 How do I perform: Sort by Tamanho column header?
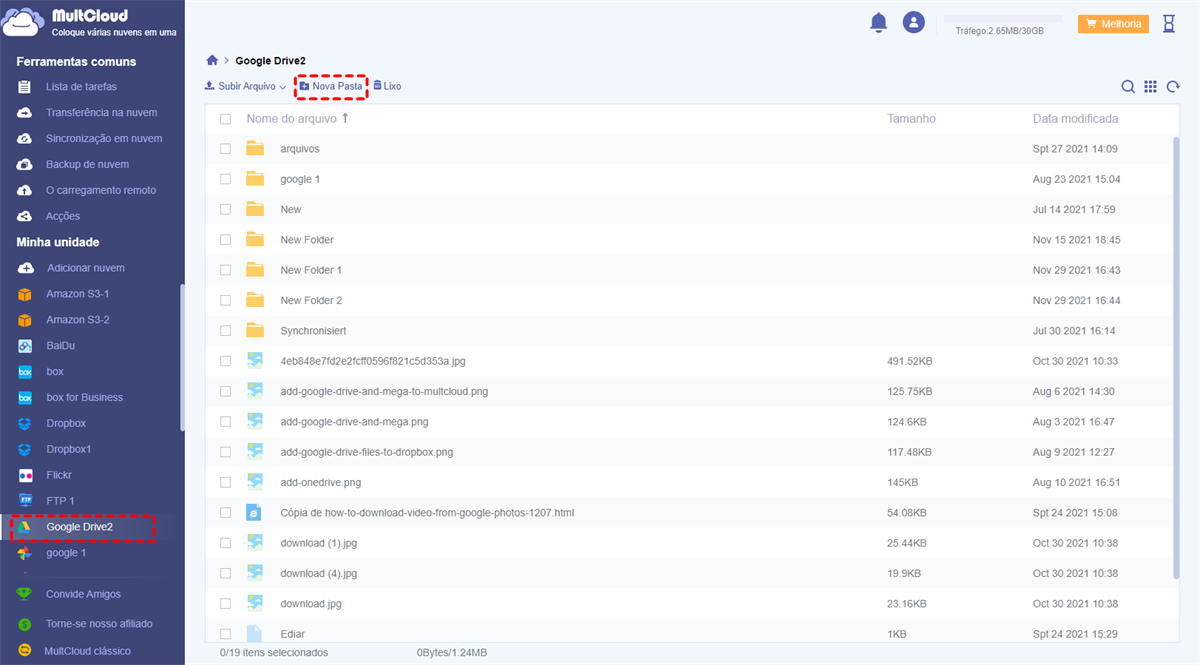coord(911,118)
